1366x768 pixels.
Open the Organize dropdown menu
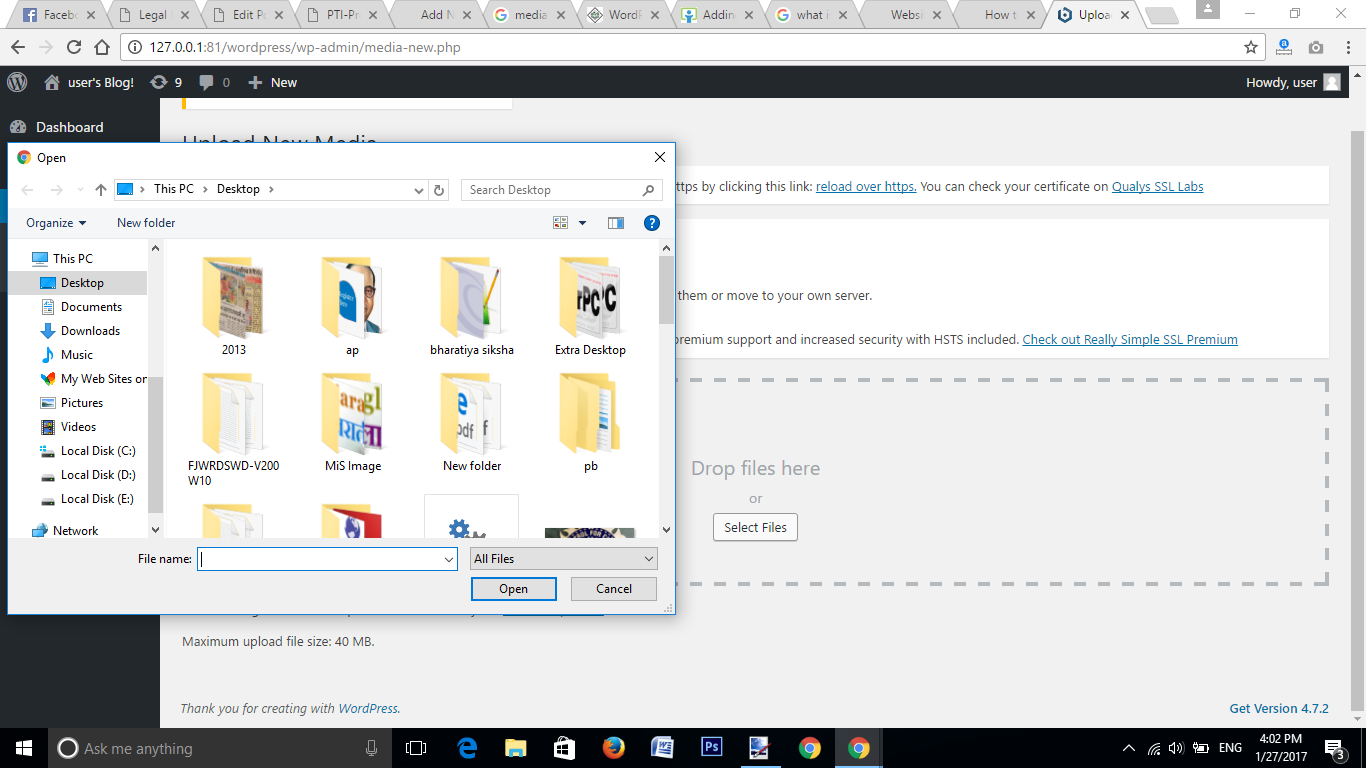tap(56, 223)
